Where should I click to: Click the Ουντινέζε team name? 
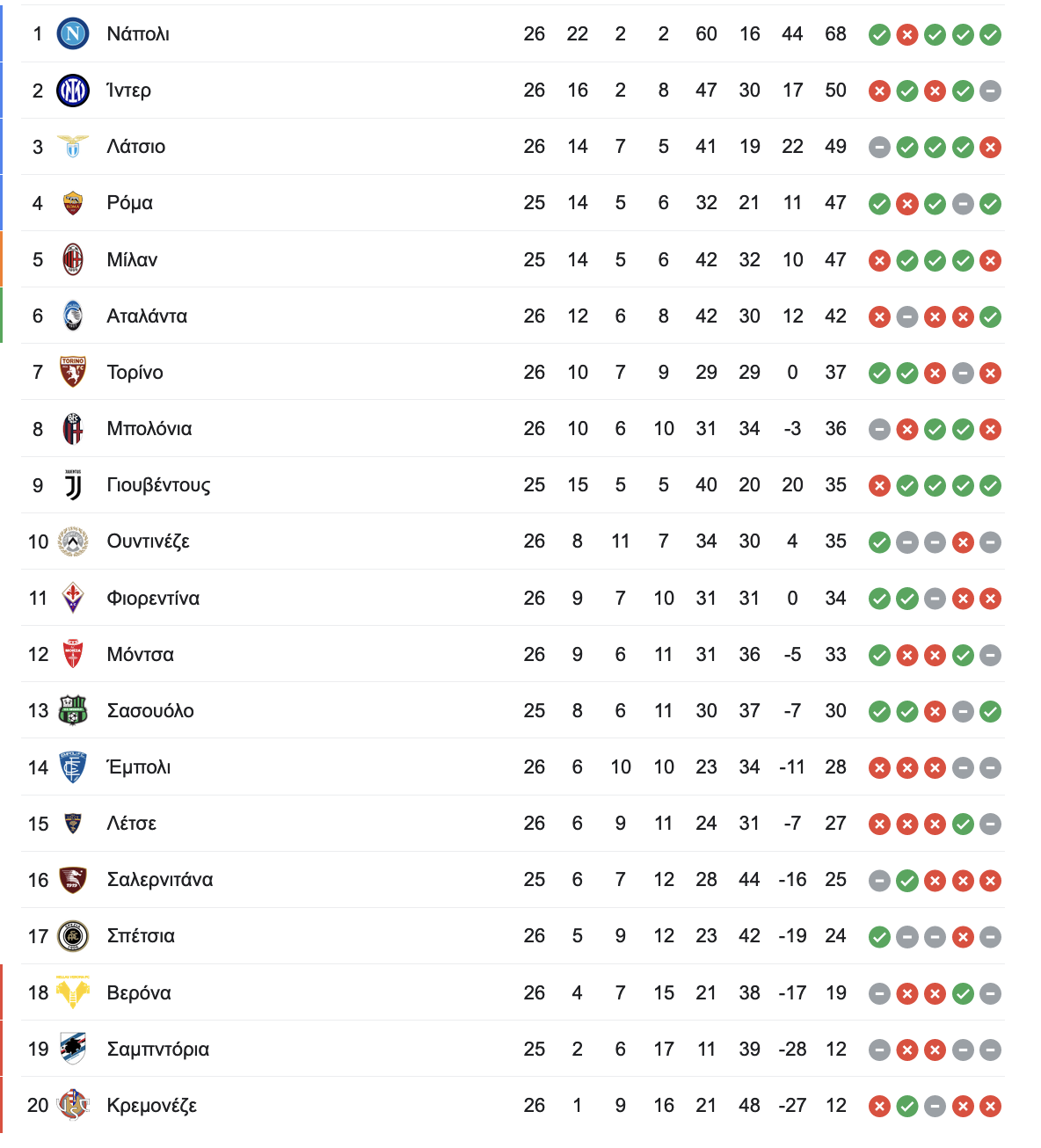(148, 541)
